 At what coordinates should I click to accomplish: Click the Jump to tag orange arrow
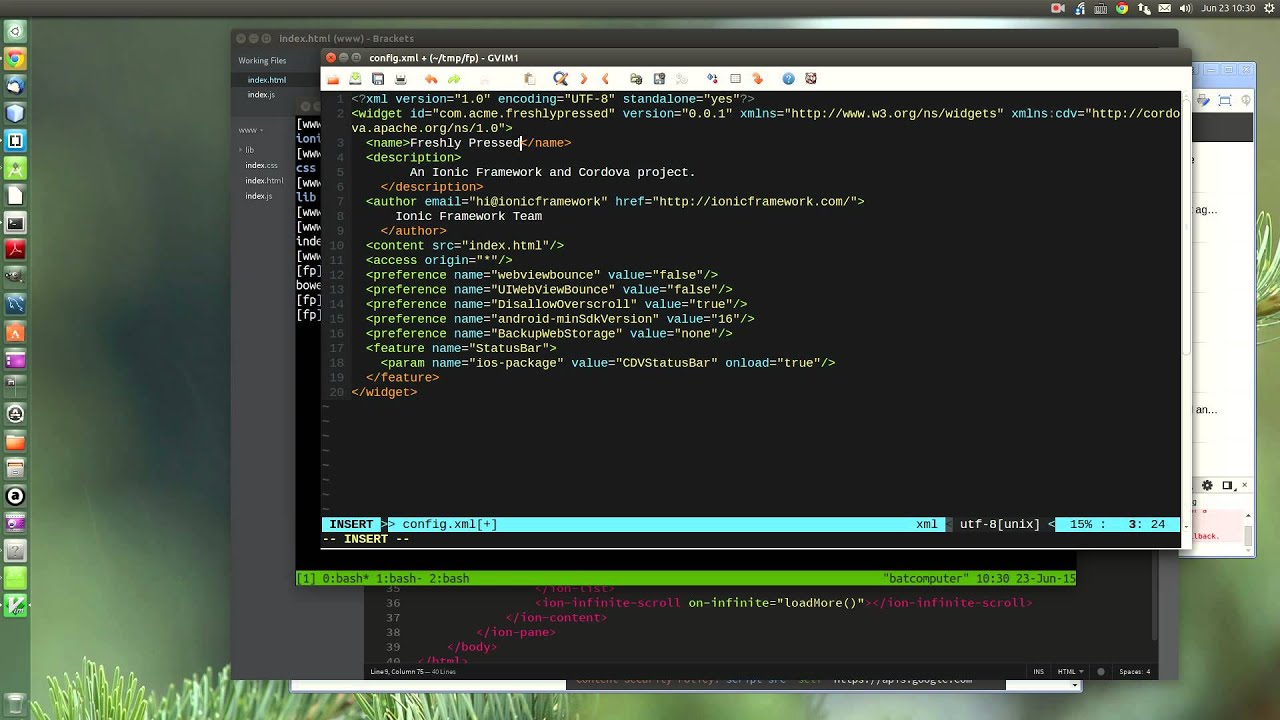[758, 79]
